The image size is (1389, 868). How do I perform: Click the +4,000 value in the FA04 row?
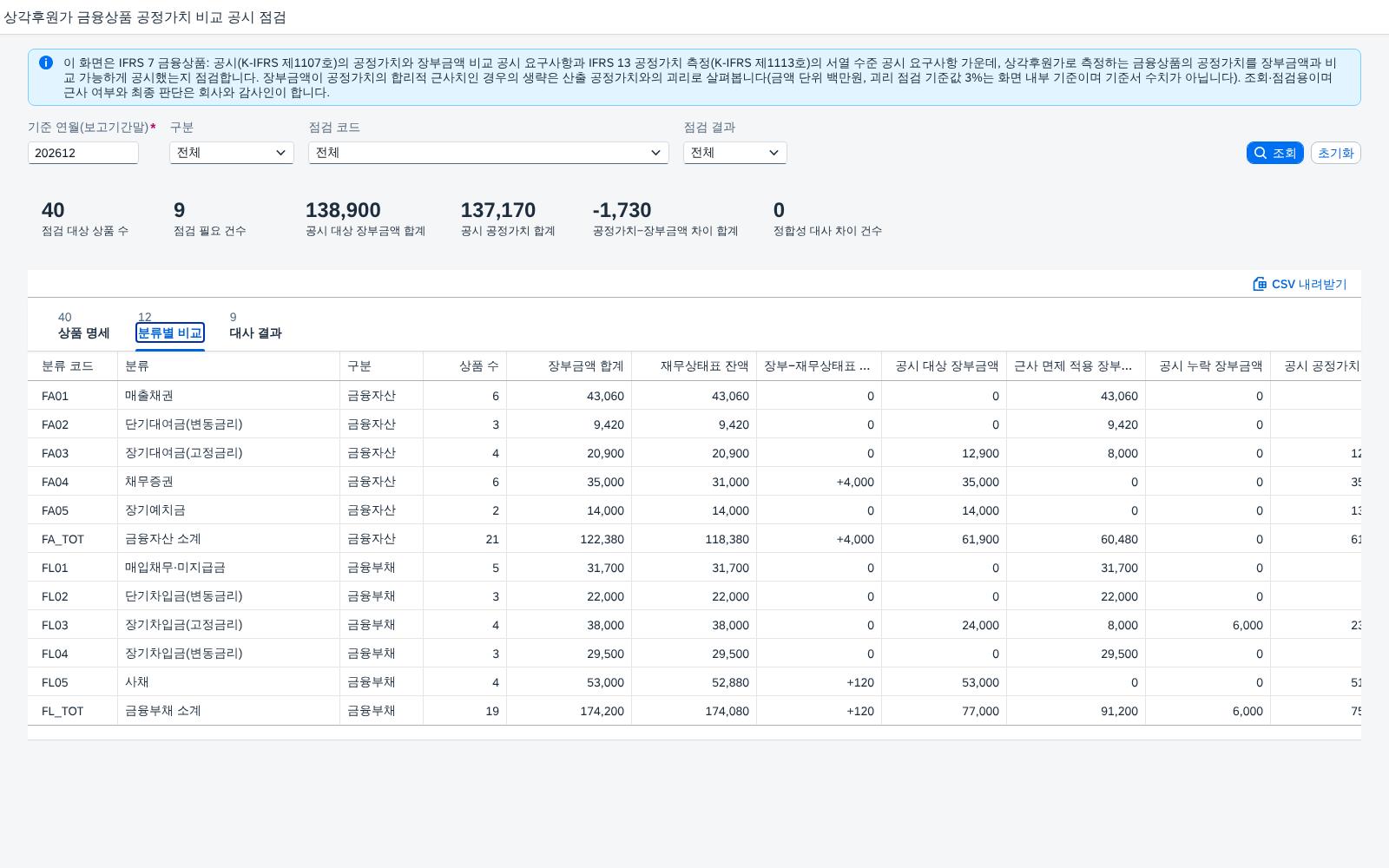pyautogui.click(x=820, y=482)
